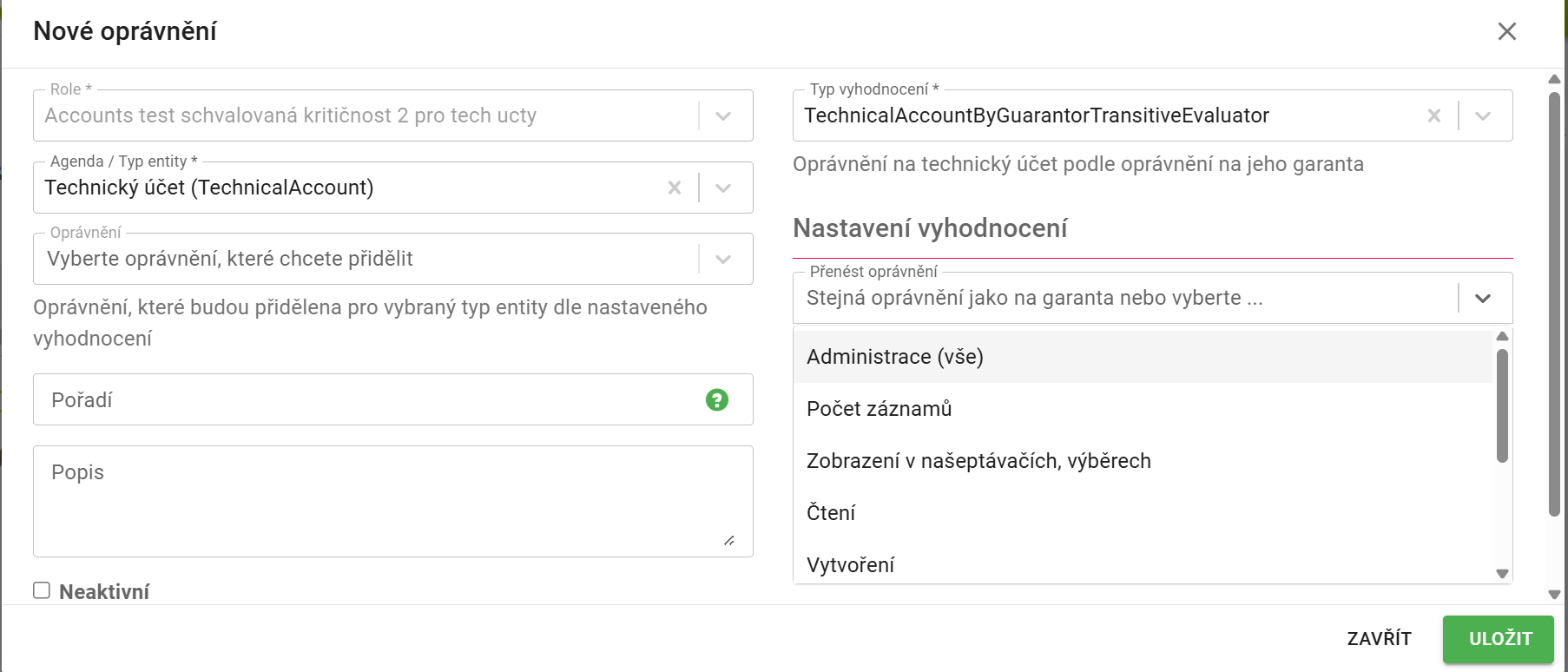Collapse the Přenést oprávnění dropdown chevron

pyautogui.click(x=1483, y=298)
